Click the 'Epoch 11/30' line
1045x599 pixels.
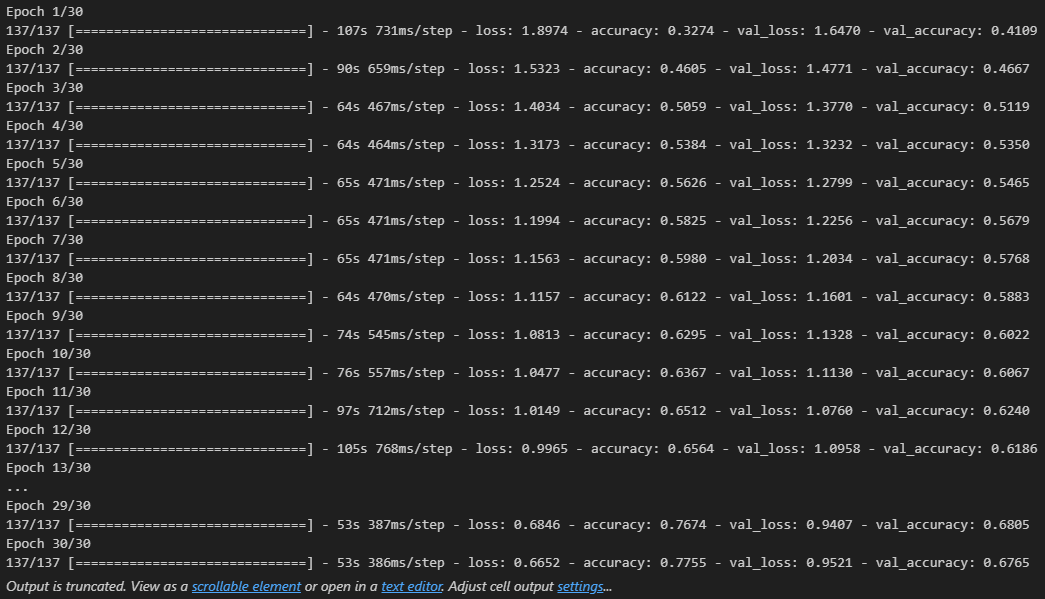[49, 391]
